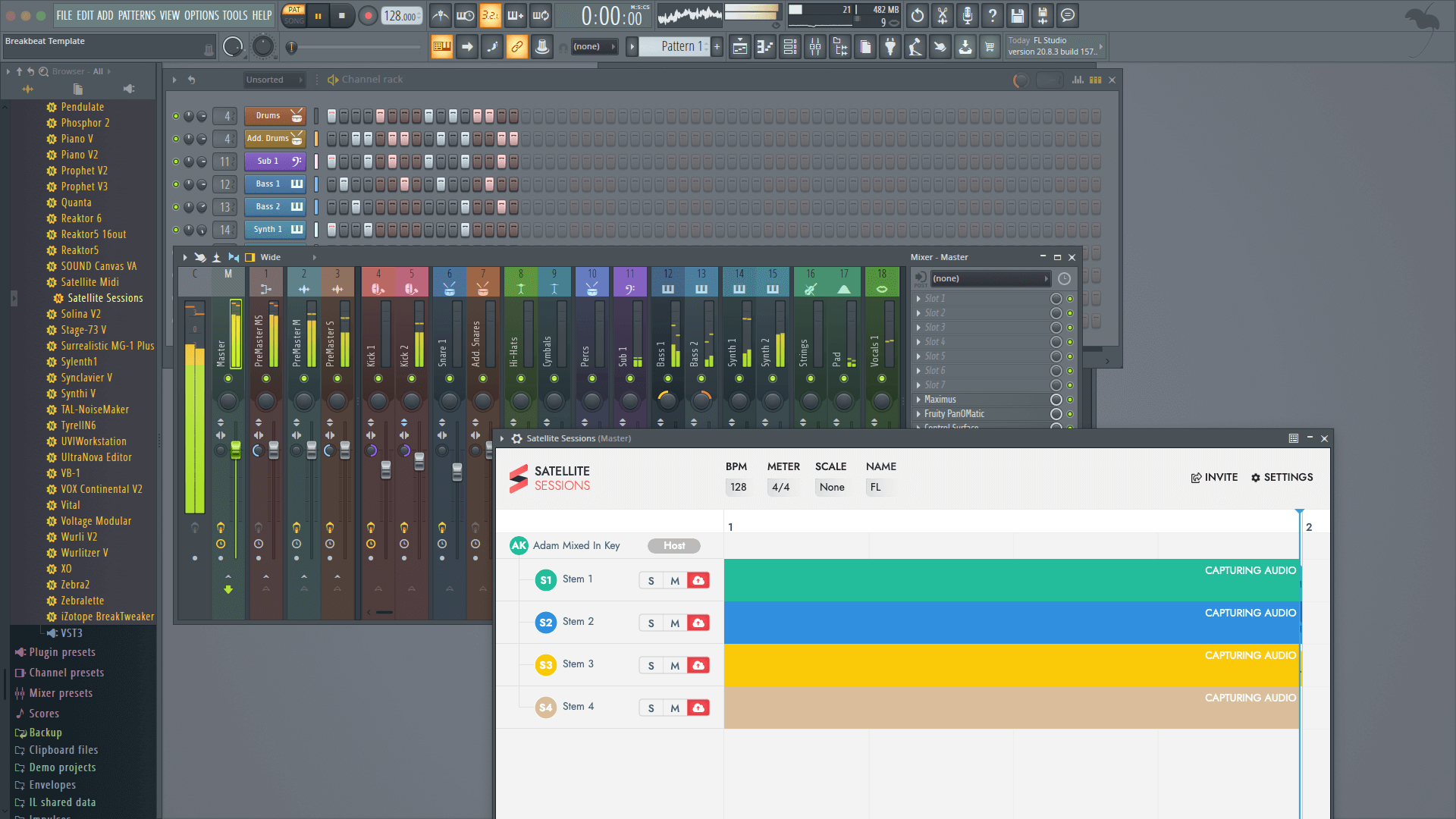Solo Stem 1 using its S button

tap(651, 580)
